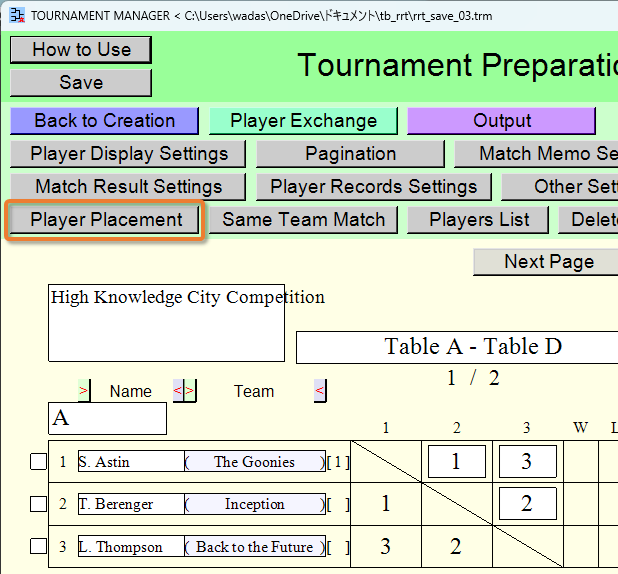This screenshot has height=574, width=618.
Task: Click the left arrow shrinking Name column
Action: point(178,391)
